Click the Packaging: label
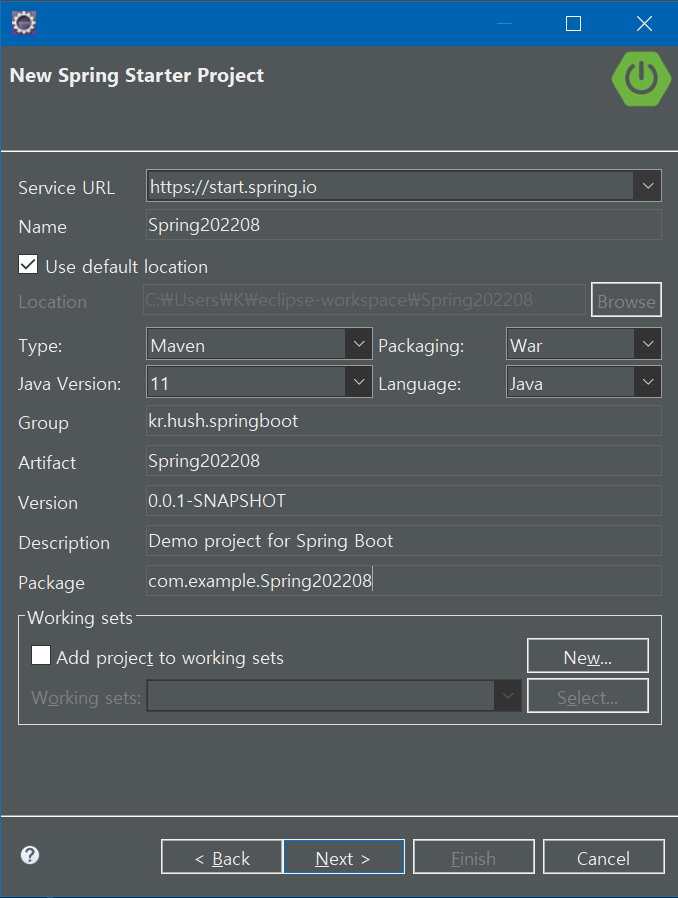 point(421,346)
